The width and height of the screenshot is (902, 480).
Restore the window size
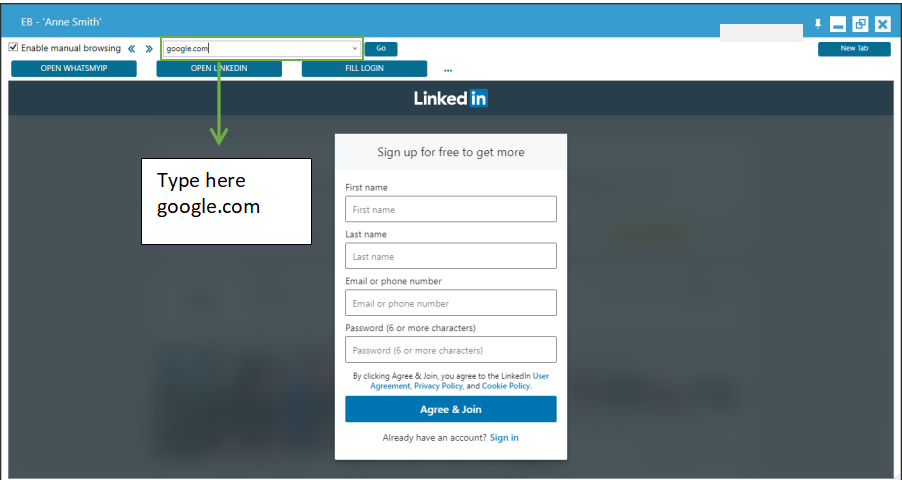(x=861, y=24)
